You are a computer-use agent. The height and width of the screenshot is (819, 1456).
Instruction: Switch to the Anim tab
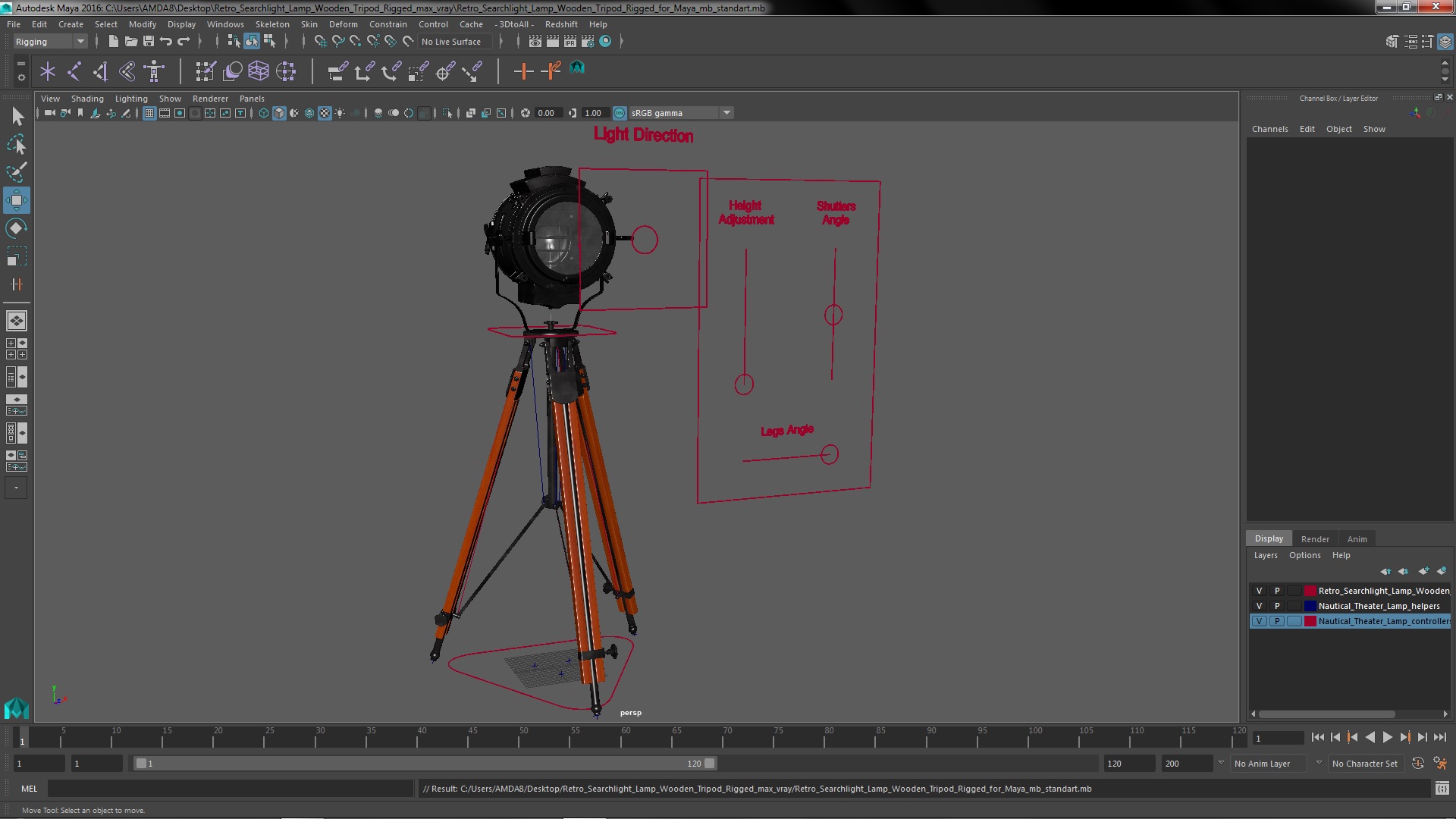1358,538
